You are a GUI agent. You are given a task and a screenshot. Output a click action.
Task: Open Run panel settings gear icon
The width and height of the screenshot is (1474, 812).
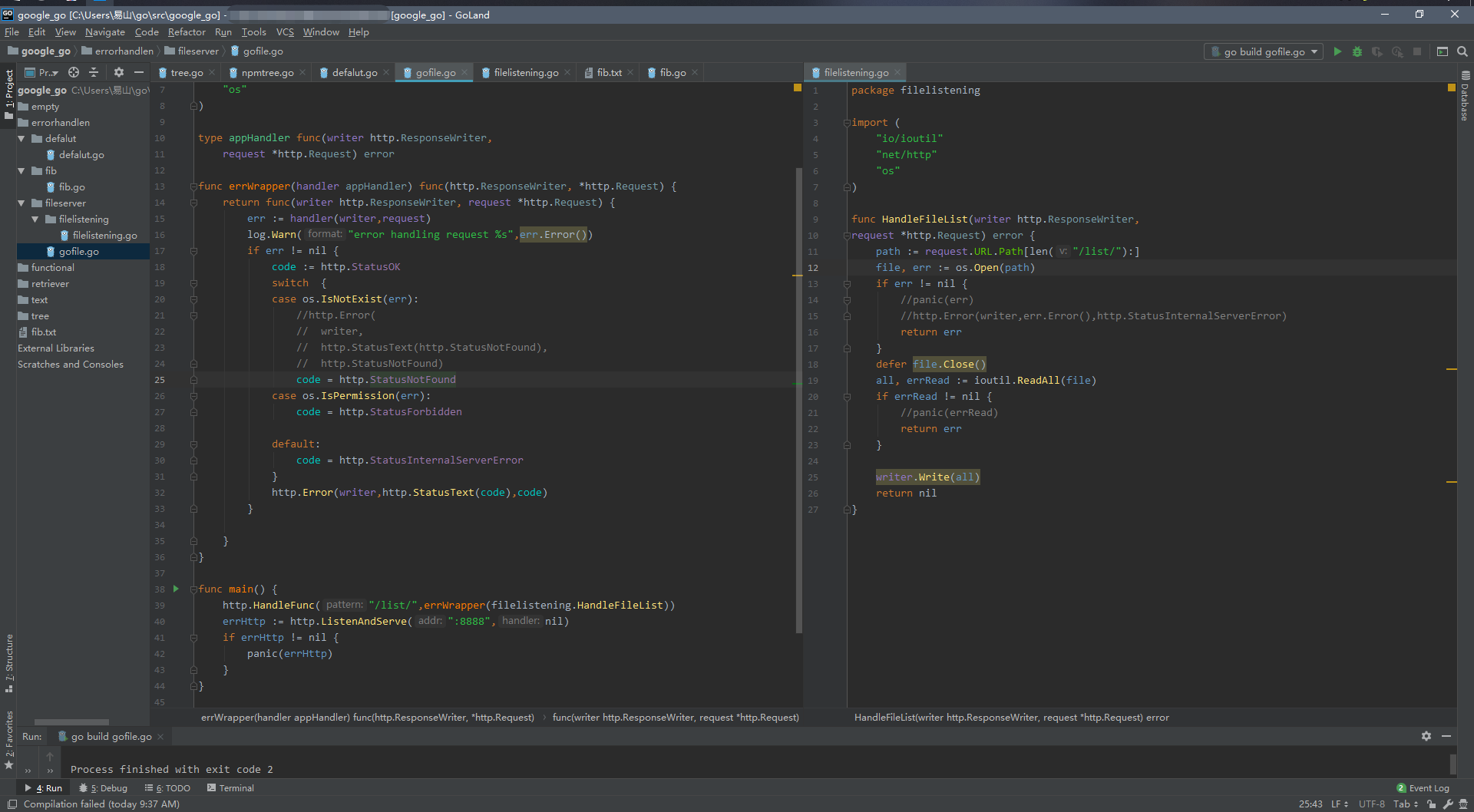click(x=1426, y=736)
